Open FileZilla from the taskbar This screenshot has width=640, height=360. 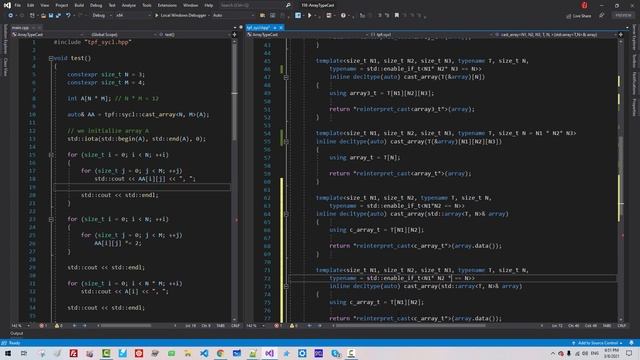pos(73,353)
